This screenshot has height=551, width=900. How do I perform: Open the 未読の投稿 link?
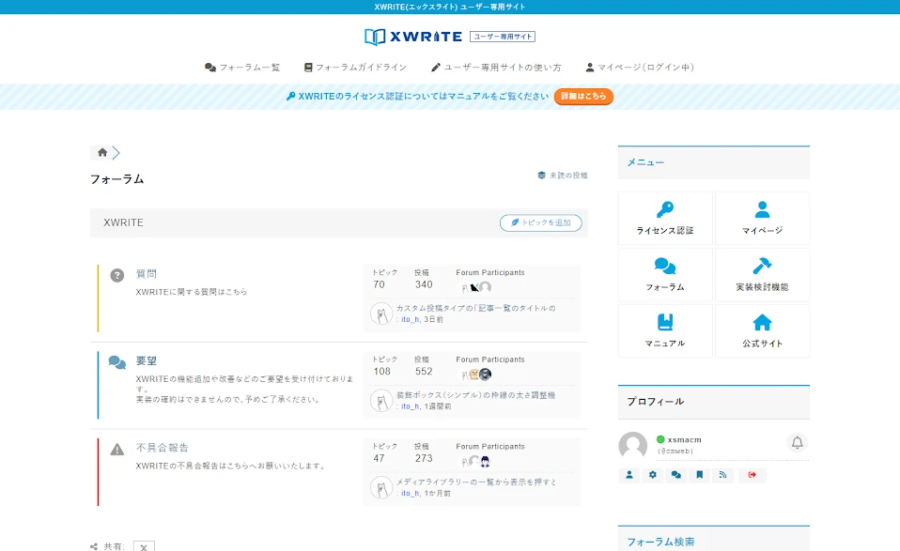point(562,175)
